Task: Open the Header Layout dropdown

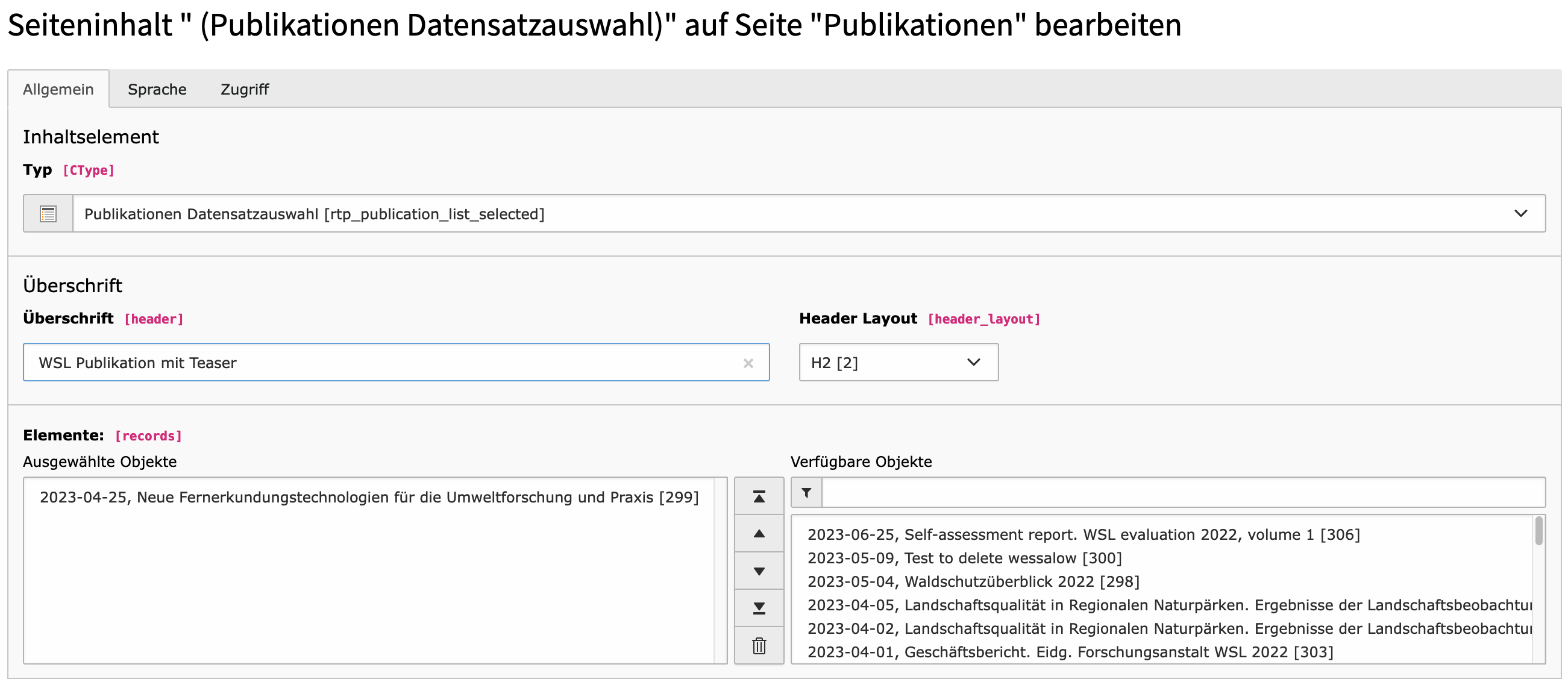Action: [x=898, y=363]
